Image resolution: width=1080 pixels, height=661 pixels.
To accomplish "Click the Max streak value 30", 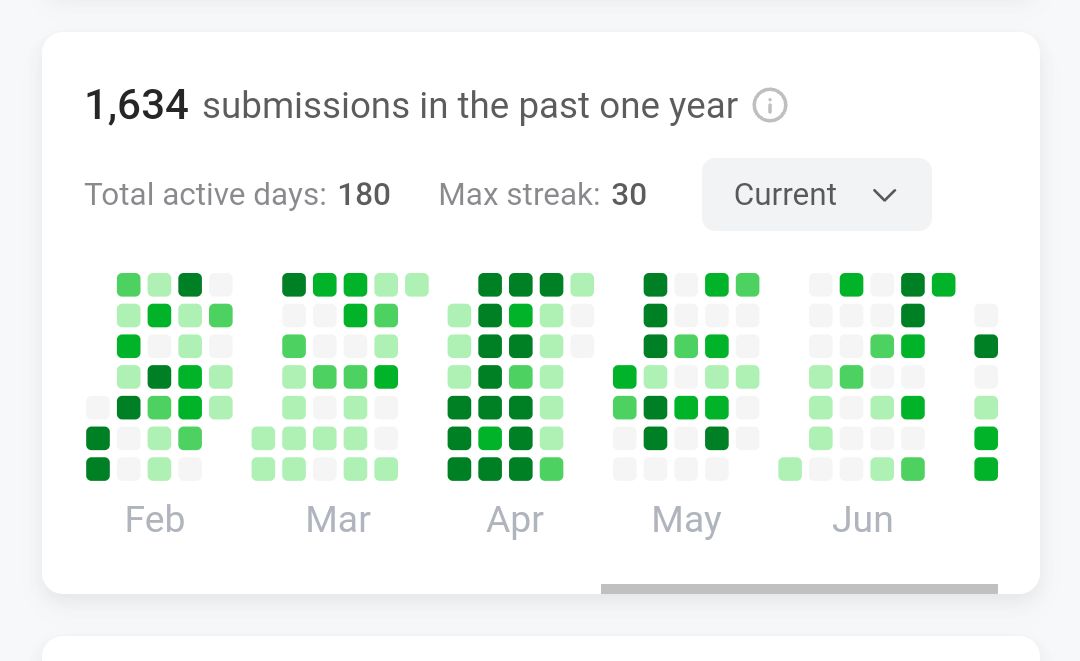I will 629,194.
